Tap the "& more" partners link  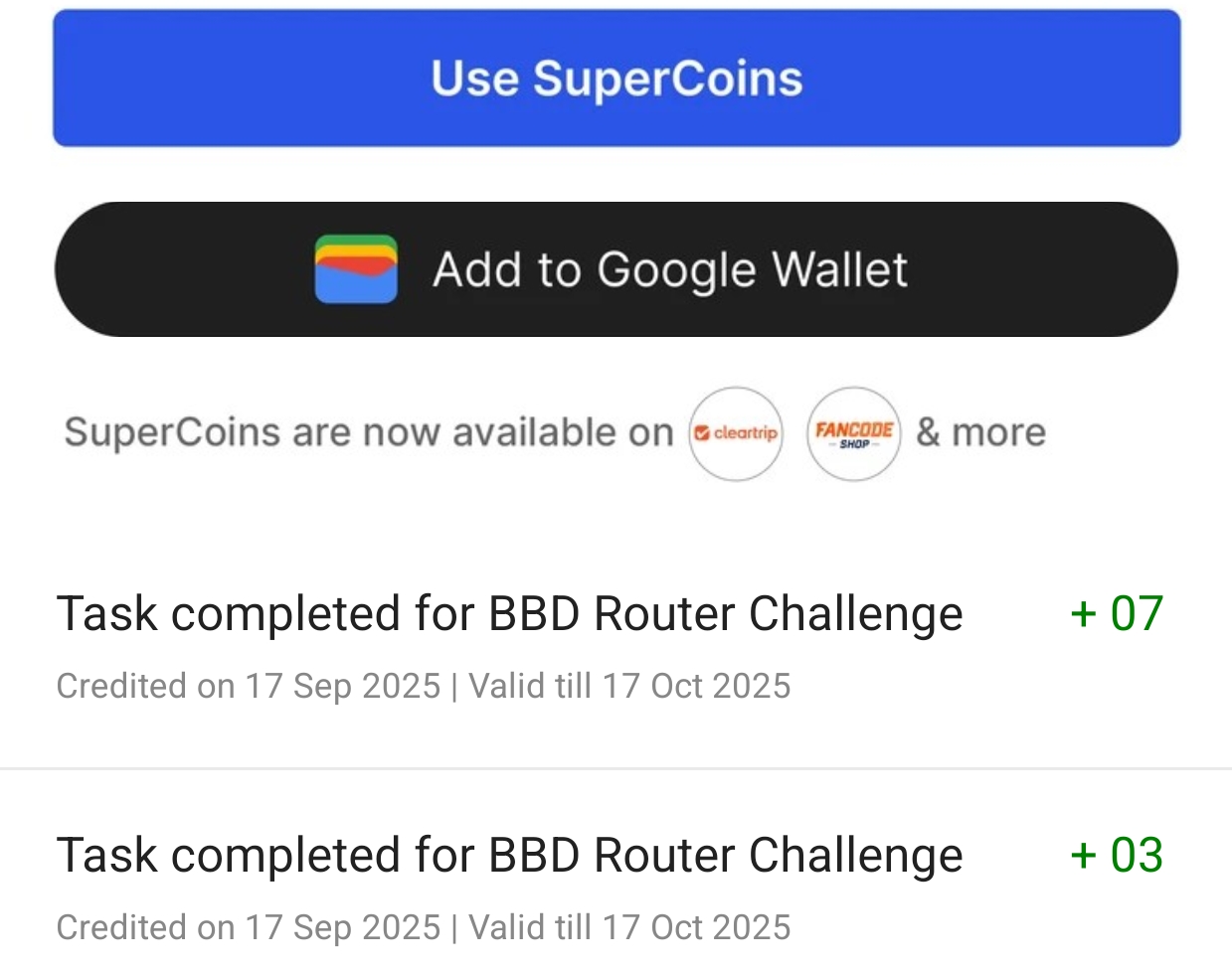980,433
